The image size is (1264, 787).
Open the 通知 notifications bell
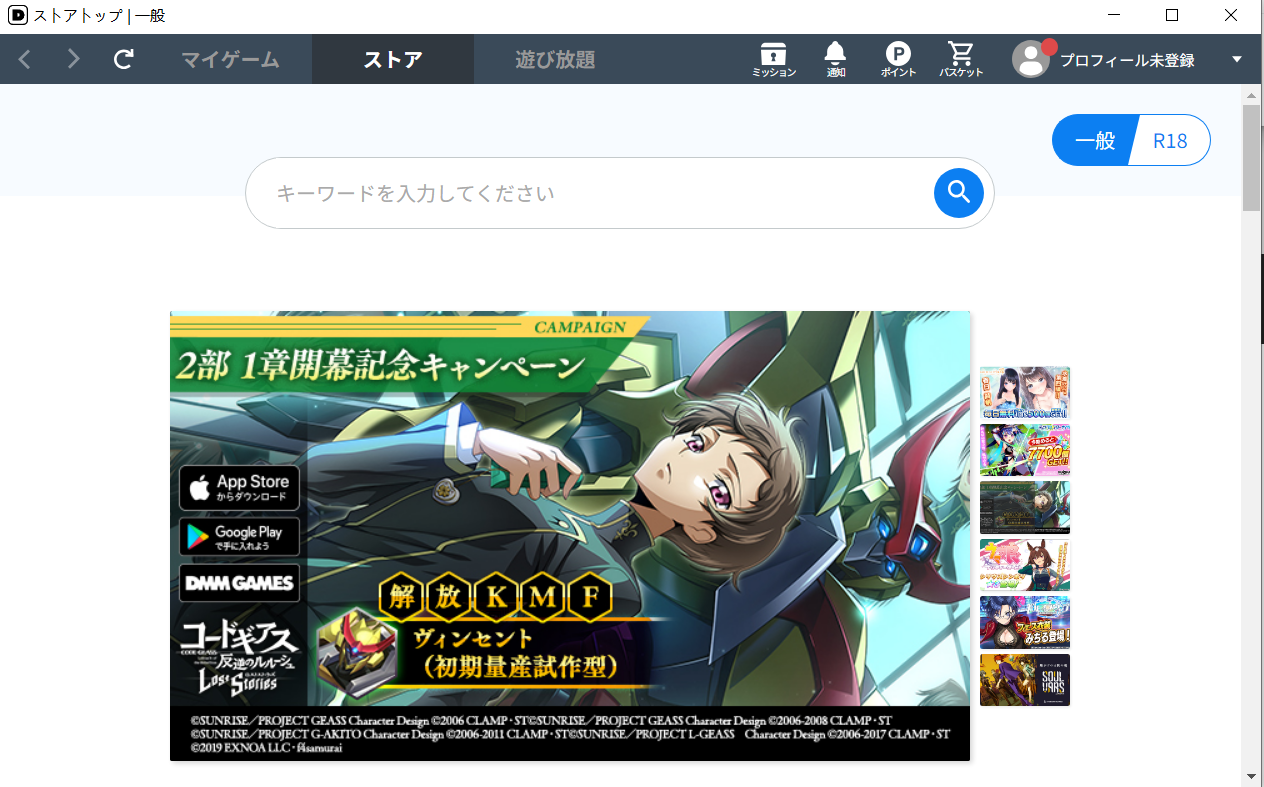[x=835, y=60]
